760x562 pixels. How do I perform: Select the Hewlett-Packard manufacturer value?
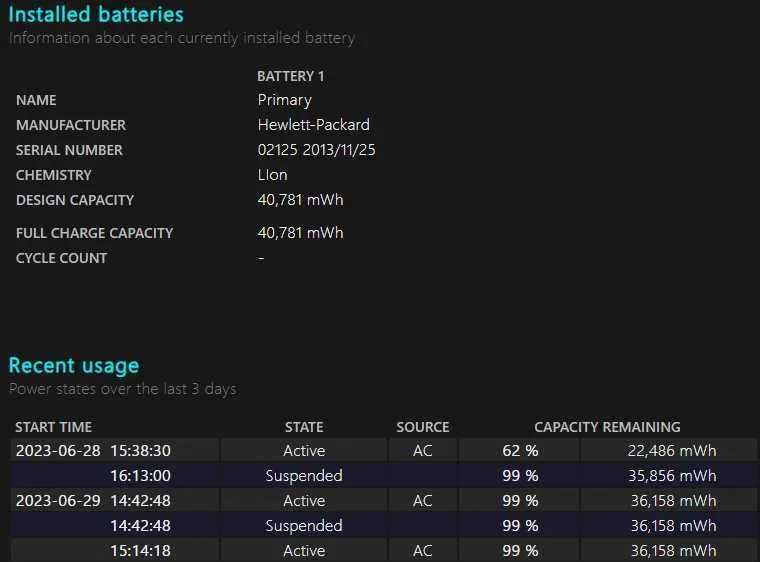(313, 125)
